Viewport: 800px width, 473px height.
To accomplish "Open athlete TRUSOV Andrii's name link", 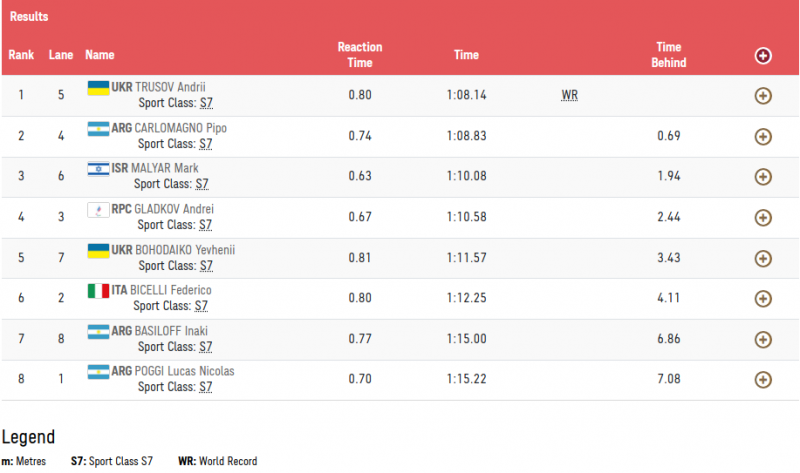I will [170, 87].
